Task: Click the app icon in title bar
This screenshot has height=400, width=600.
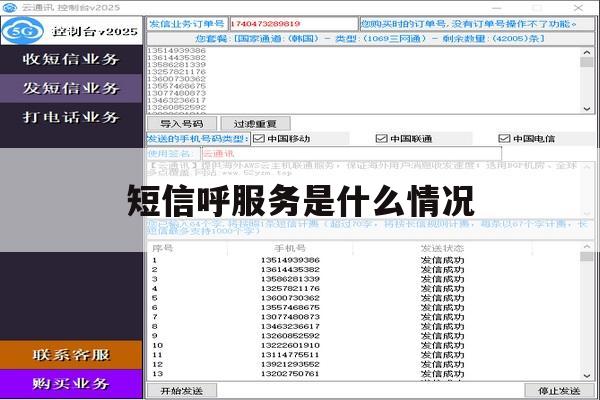Action: (10, 7)
